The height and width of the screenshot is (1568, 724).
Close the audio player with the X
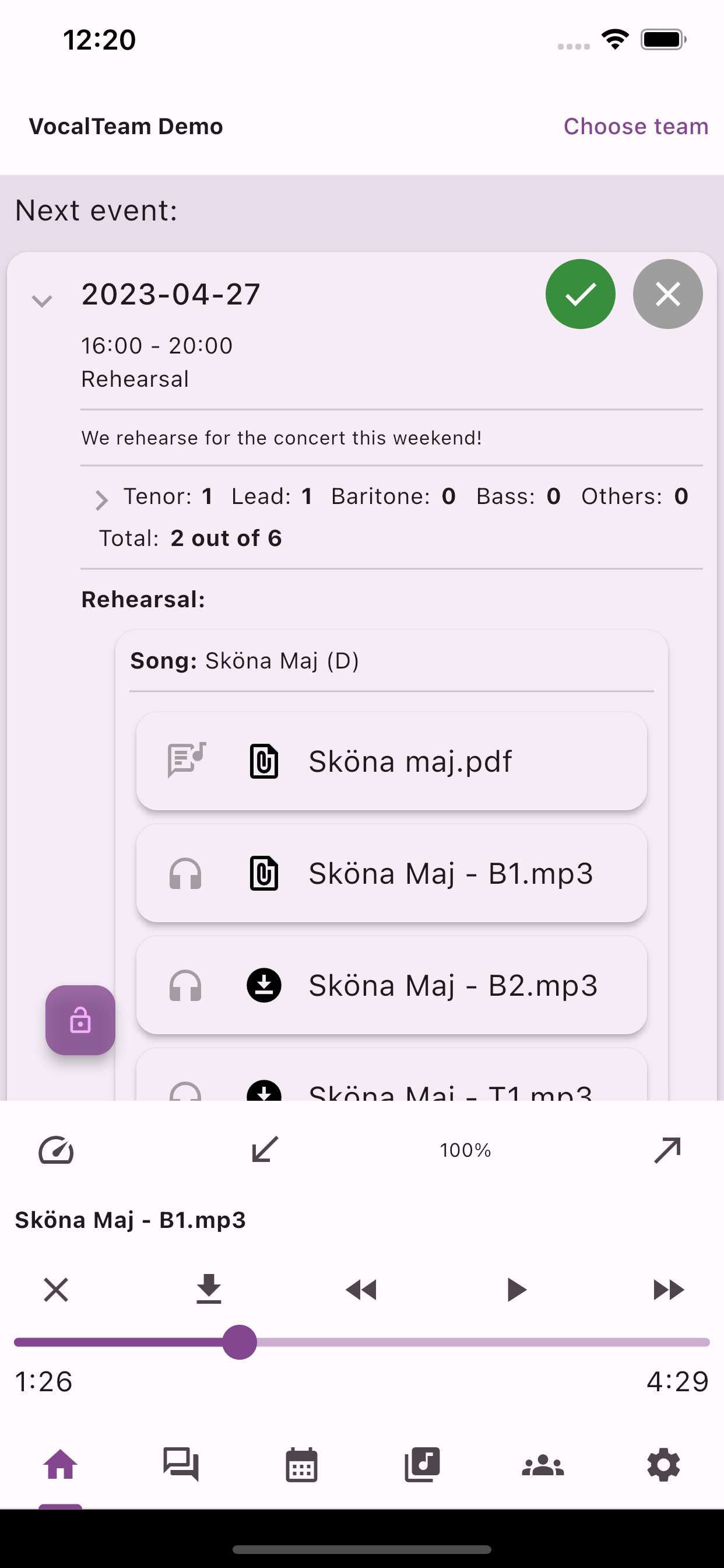click(56, 1289)
